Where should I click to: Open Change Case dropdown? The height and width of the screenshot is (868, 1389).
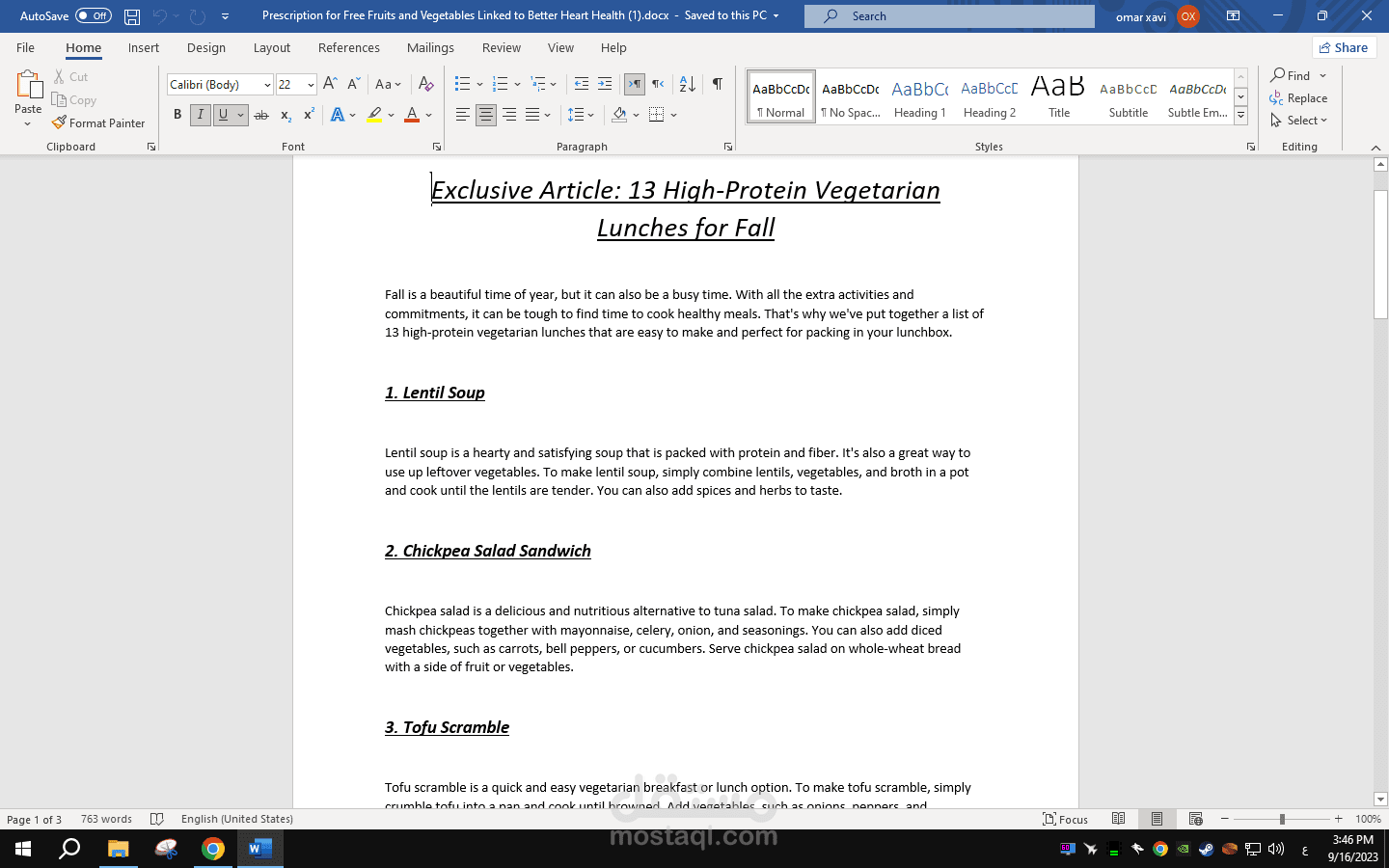click(x=388, y=84)
